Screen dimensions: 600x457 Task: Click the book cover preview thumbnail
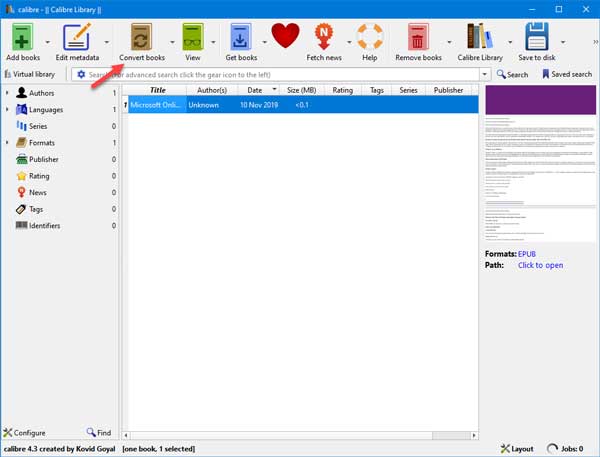[x=540, y=164]
